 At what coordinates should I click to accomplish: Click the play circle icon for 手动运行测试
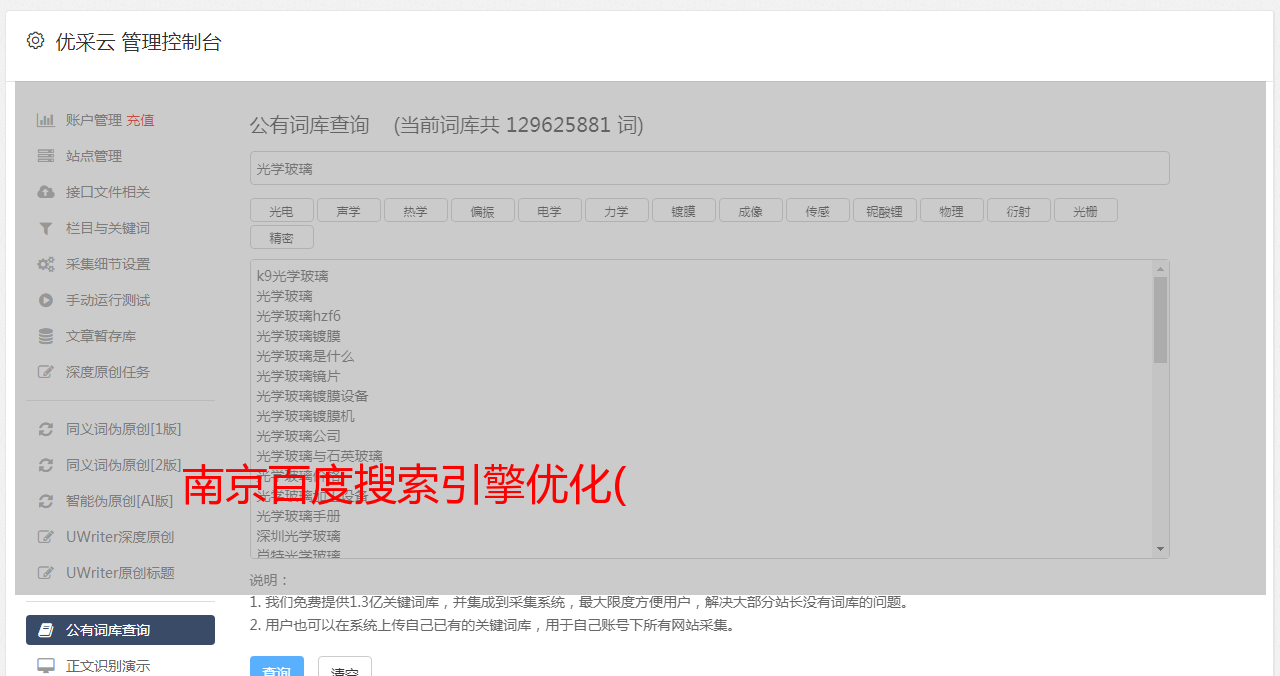click(46, 300)
